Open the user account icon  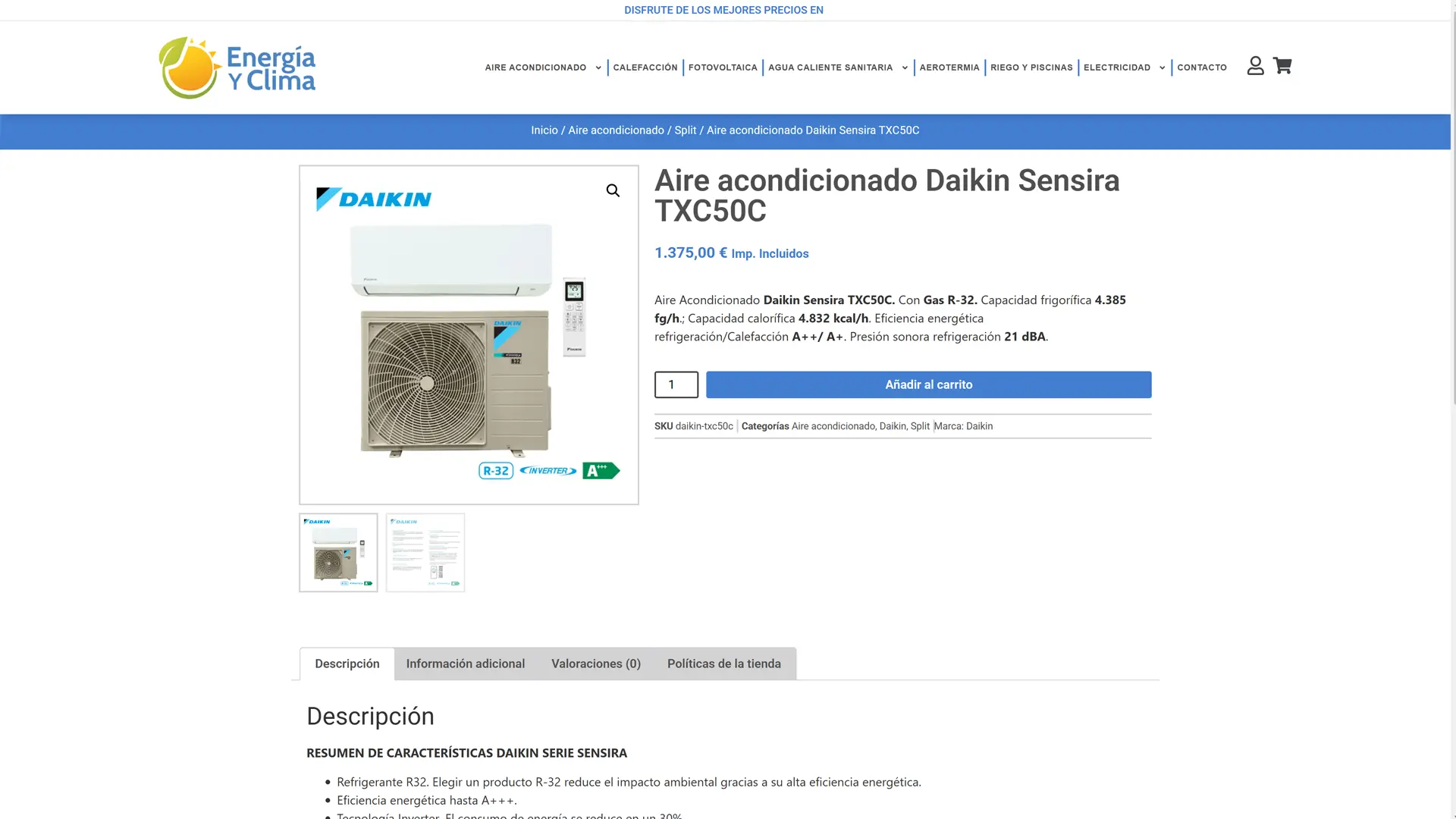[x=1255, y=66]
